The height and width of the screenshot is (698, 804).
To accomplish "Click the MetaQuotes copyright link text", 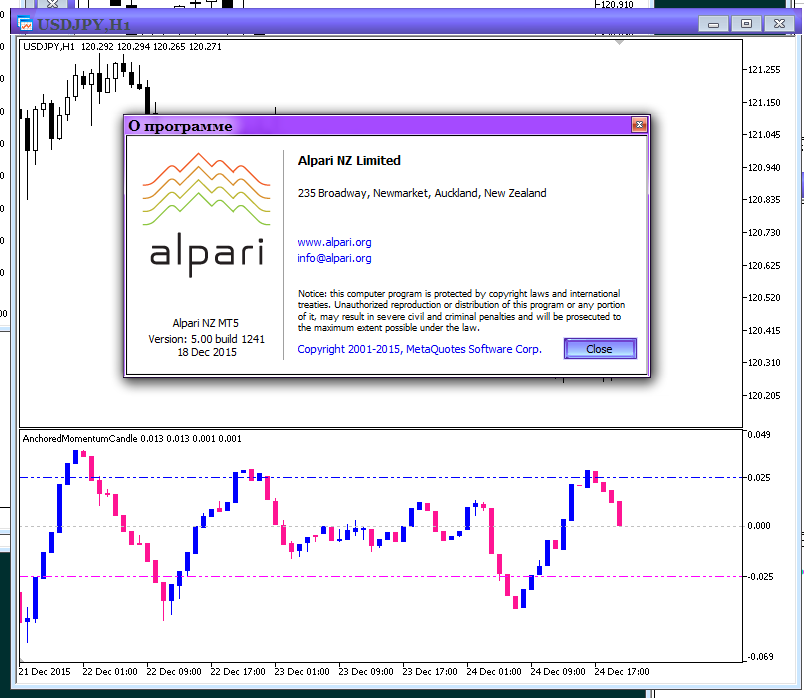I will [420, 349].
